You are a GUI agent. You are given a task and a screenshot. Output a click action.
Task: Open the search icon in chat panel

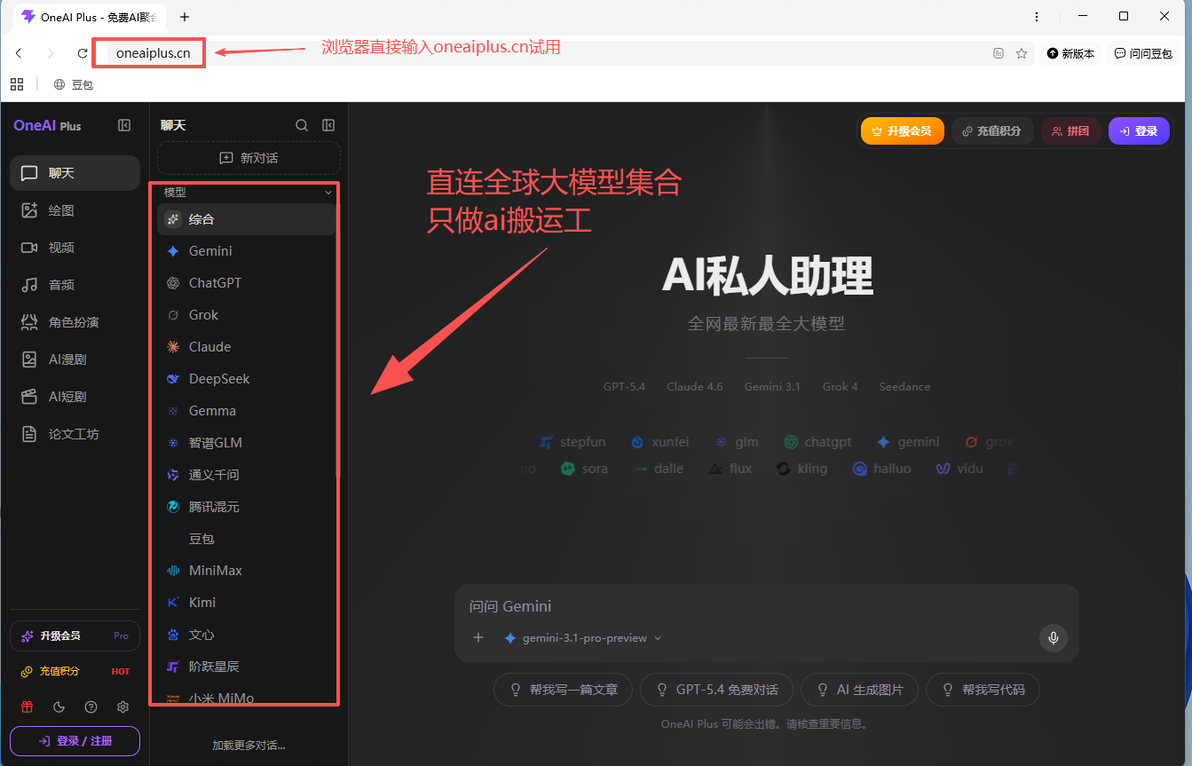click(302, 125)
